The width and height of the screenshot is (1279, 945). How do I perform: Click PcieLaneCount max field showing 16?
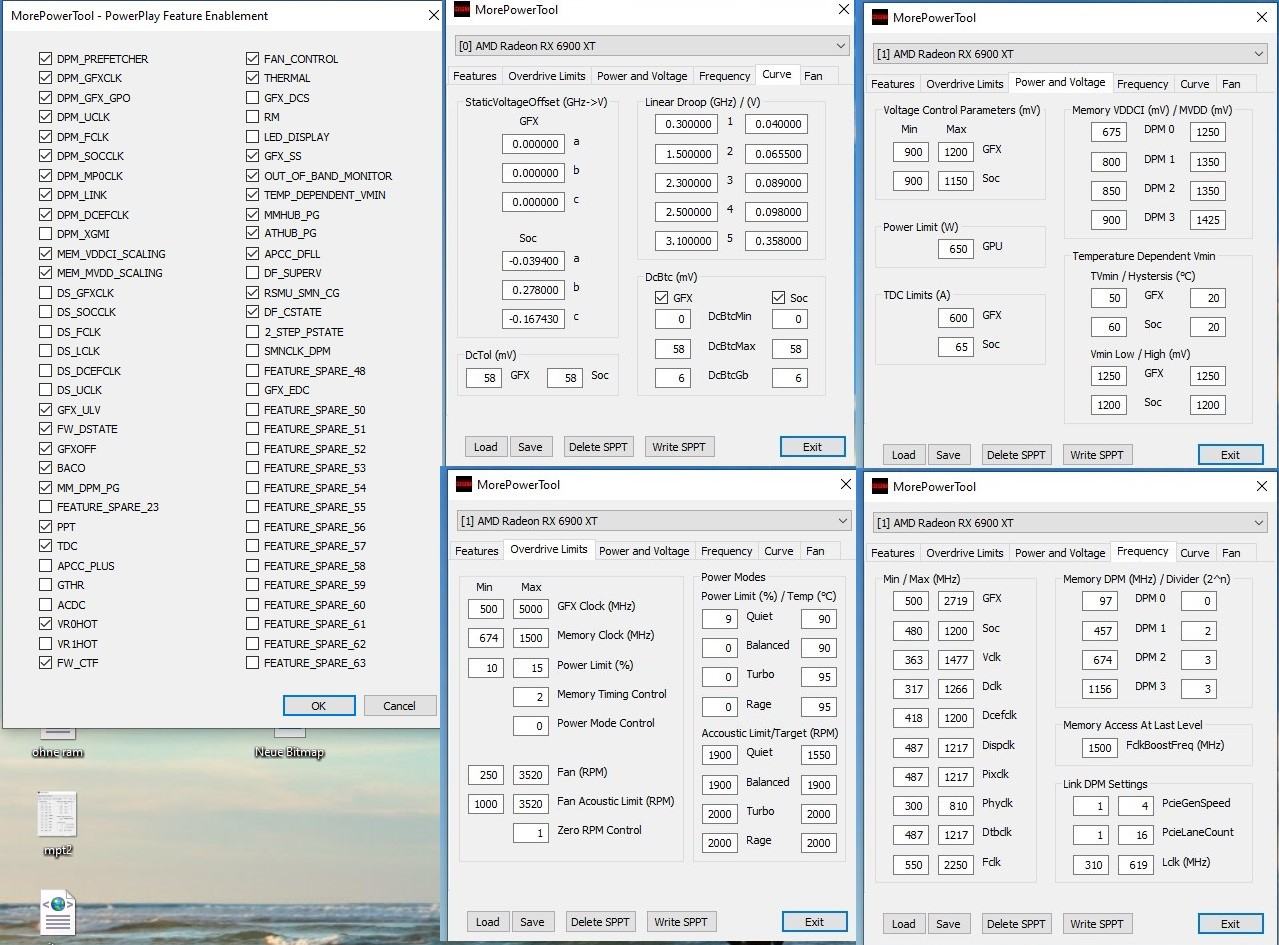click(1135, 835)
